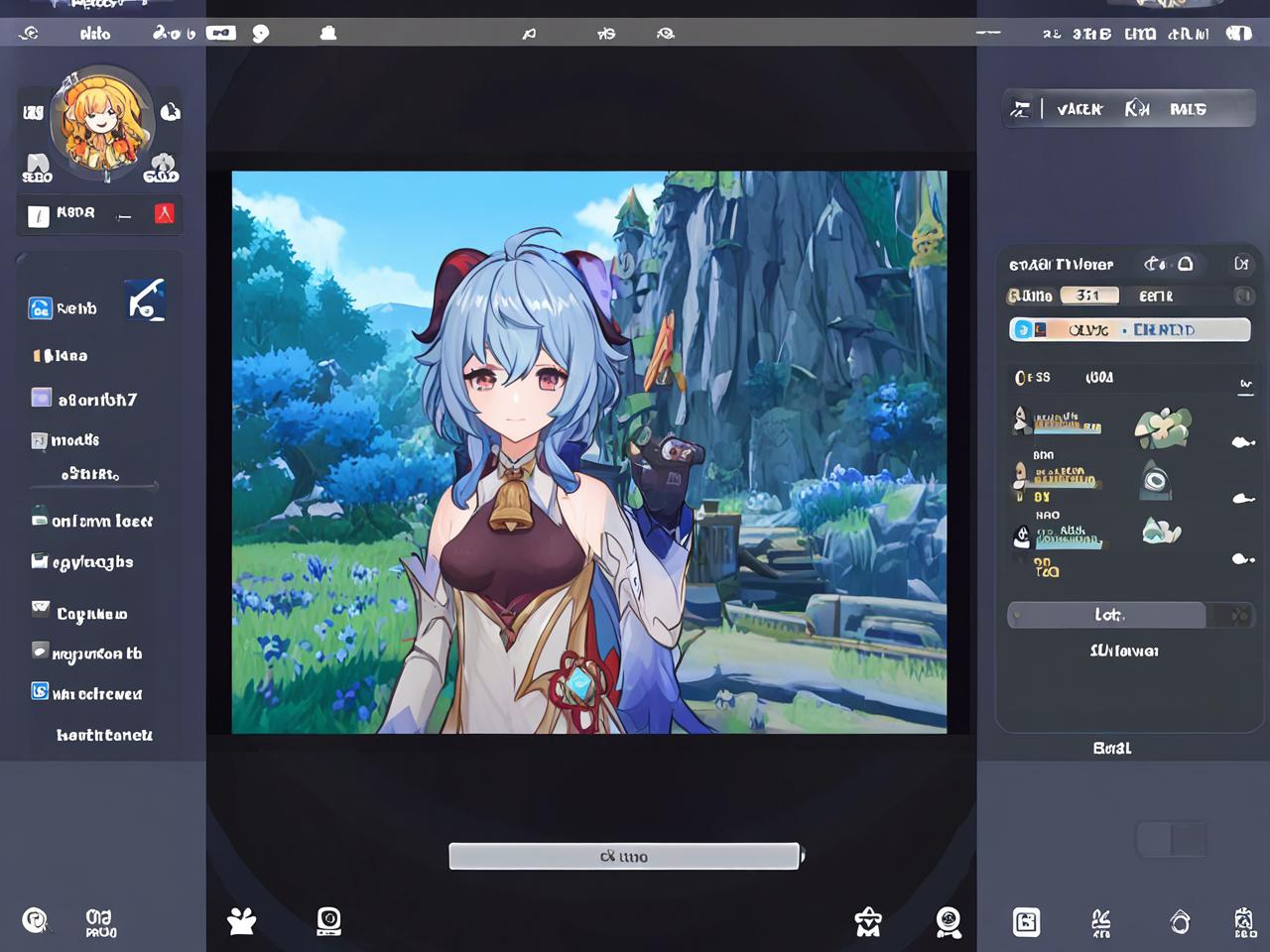Click the icon left of VAKEN tab
The width and height of the screenshot is (1270, 952).
click(x=1019, y=109)
